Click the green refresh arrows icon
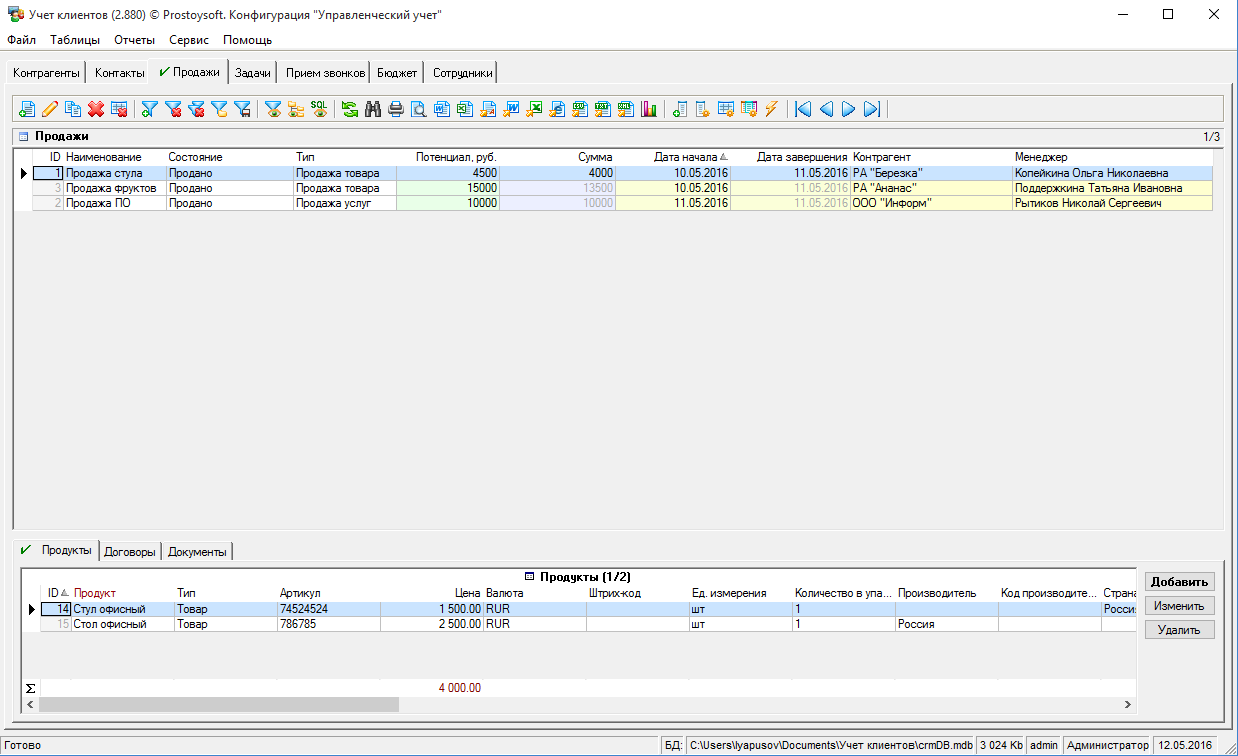The image size is (1238, 756). 350,109
